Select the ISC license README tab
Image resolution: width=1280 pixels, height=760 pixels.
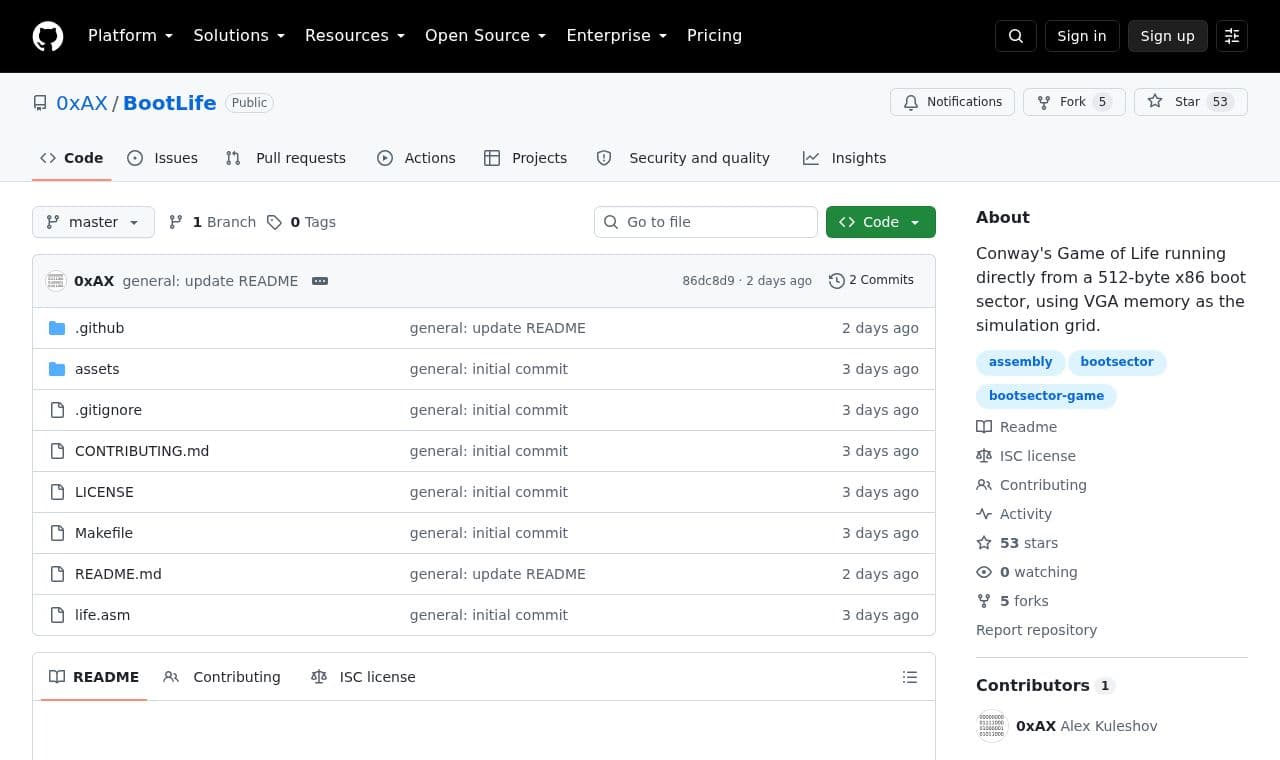[364, 677]
